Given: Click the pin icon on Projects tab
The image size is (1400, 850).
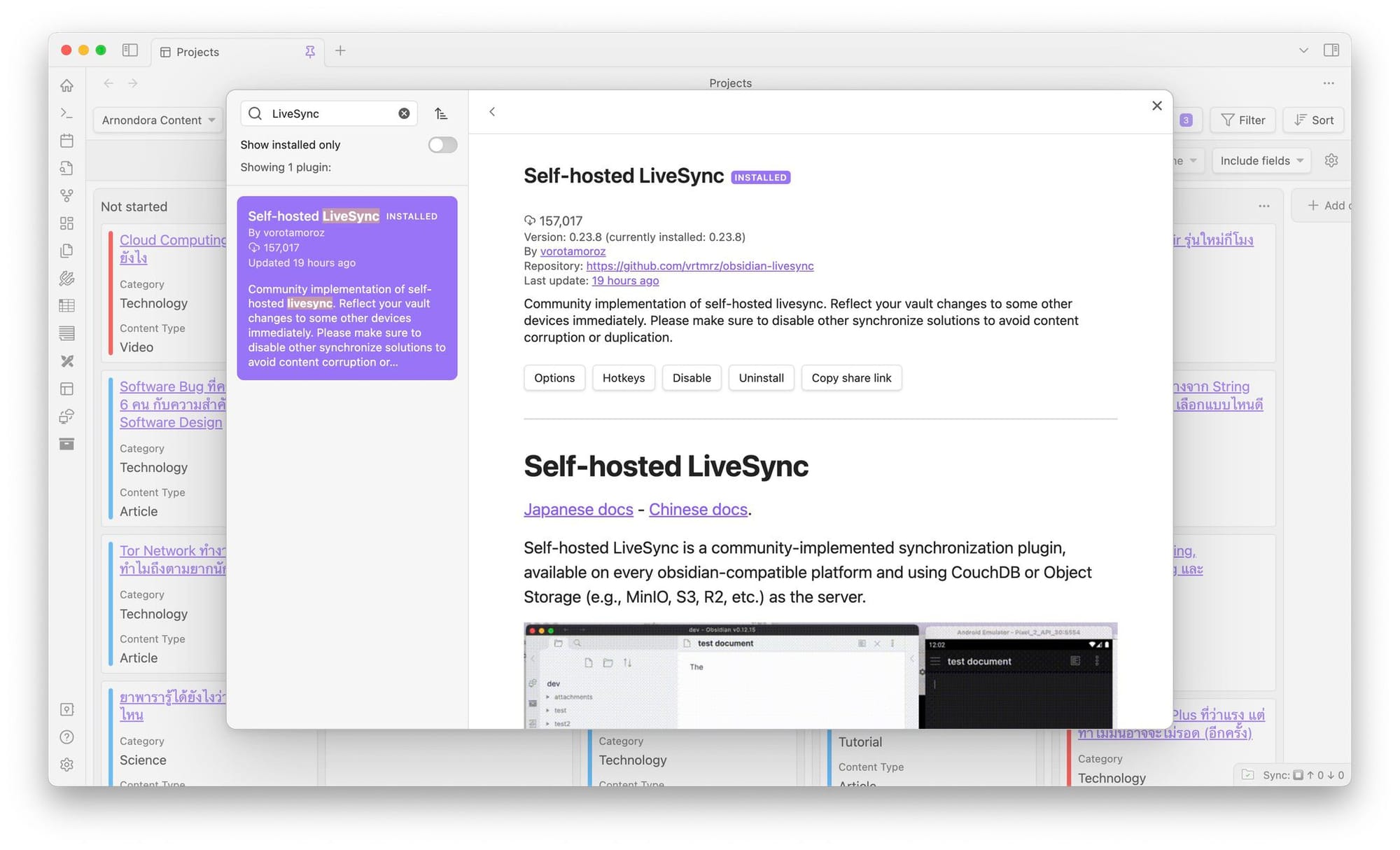Looking at the screenshot, I should coord(309,52).
